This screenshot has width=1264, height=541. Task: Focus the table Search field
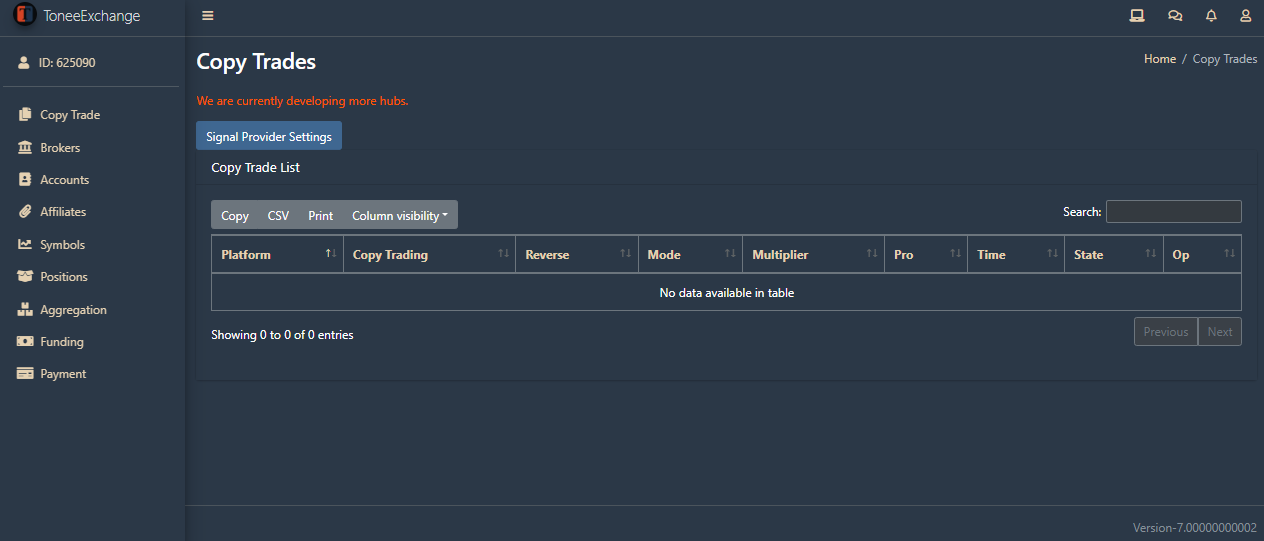coord(1174,211)
